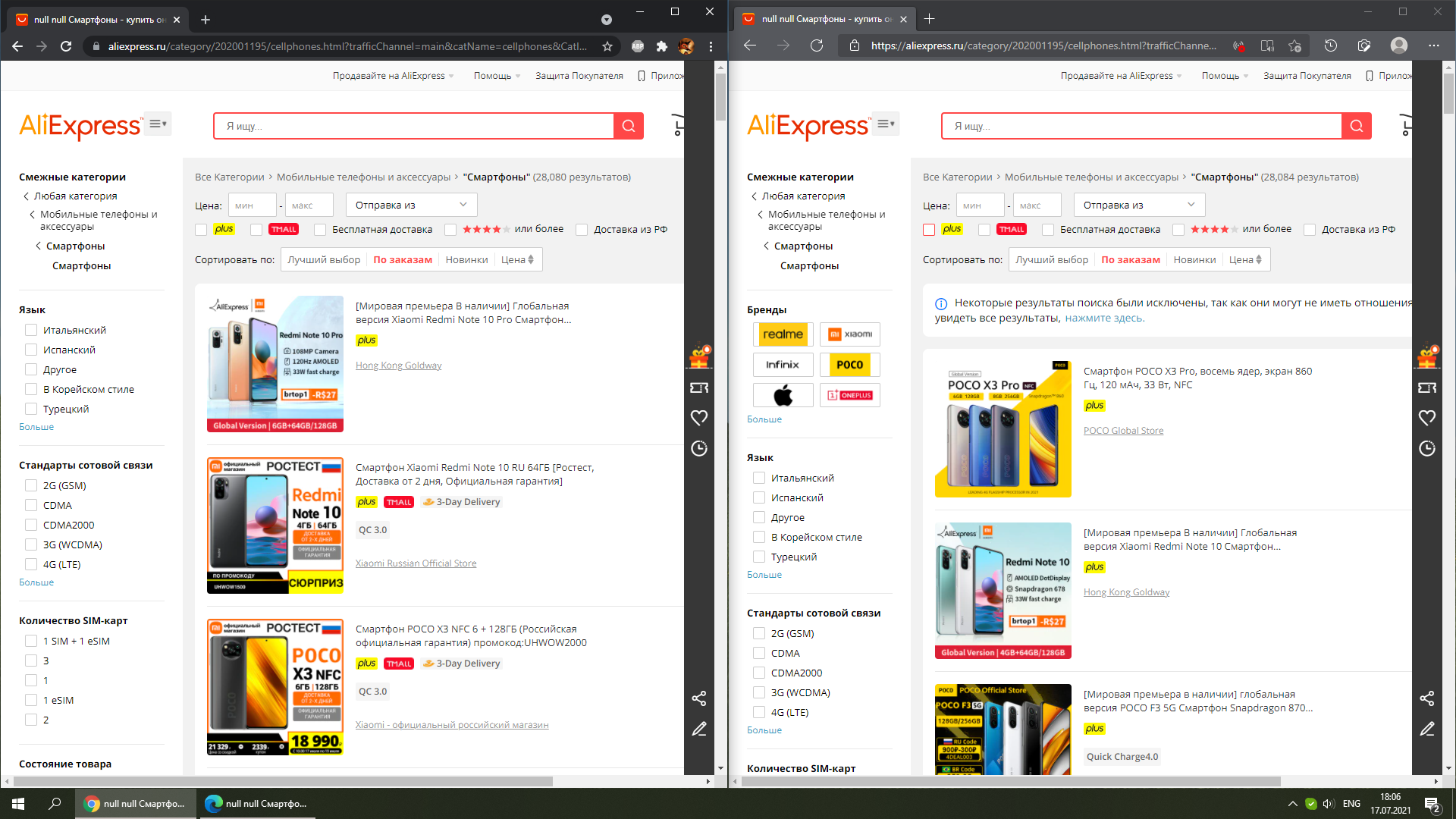Open Отправка из dropdown in left window
The image size is (1456, 819).
[x=411, y=205]
